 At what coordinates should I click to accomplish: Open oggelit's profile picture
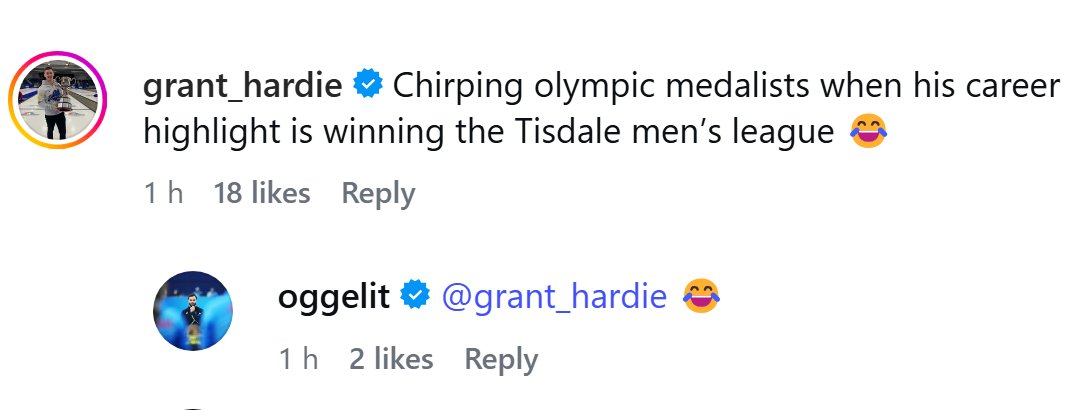[193, 311]
